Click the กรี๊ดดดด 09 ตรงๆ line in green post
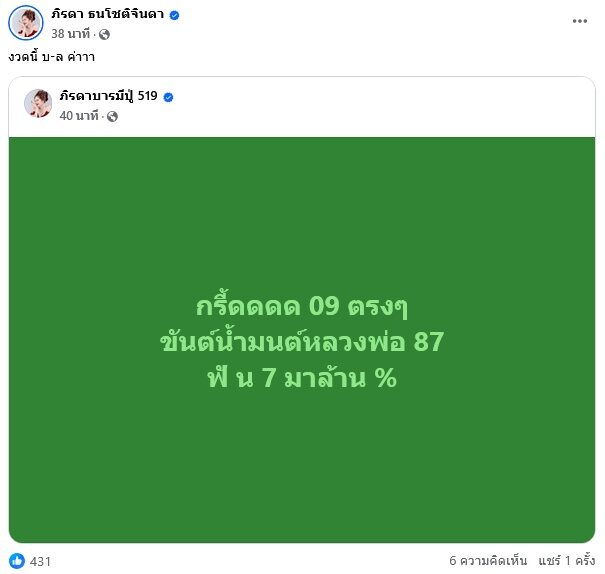Screen dimensions: 605x574 tap(302, 306)
